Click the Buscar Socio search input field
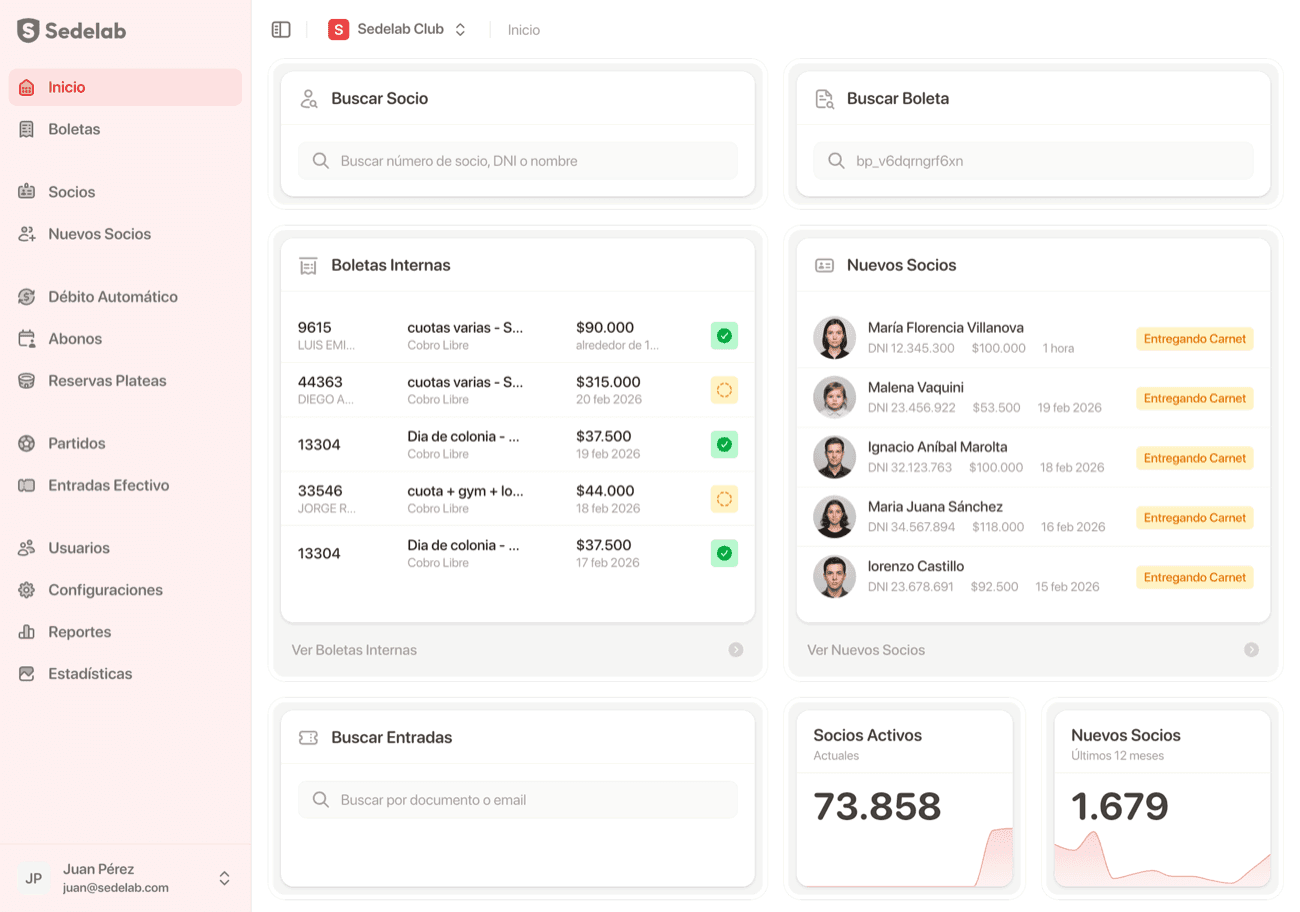1300x912 pixels. (517, 160)
